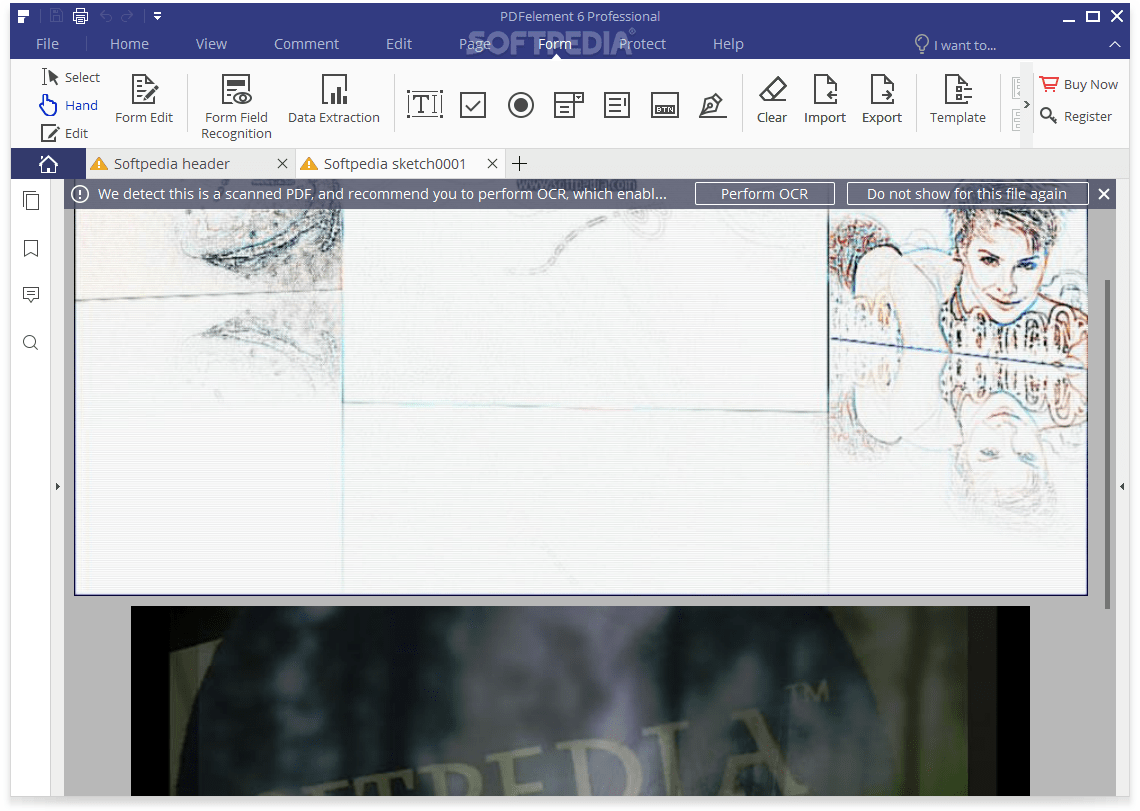Click Register
The width and height of the screenshot is (1140, 811).
pyautogui.click(x=1076, y=116)
